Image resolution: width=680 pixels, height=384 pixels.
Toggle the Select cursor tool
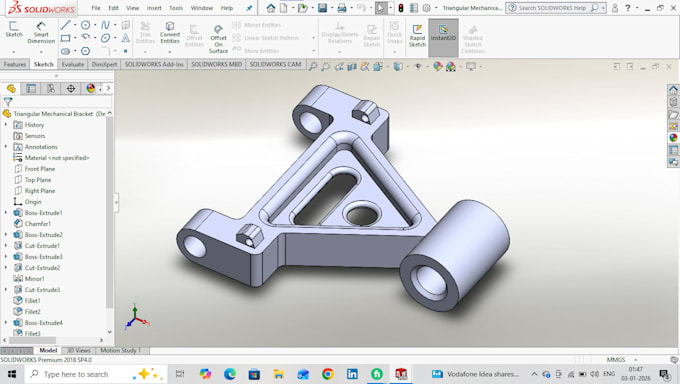[380, 8]
